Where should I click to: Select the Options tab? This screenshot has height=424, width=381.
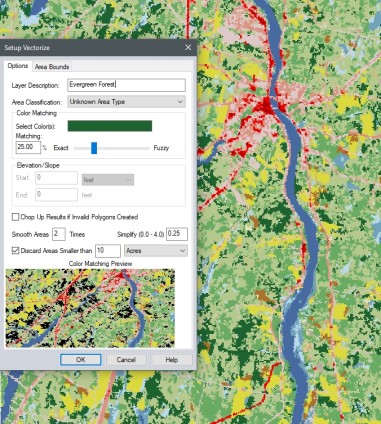click(18, 66)
